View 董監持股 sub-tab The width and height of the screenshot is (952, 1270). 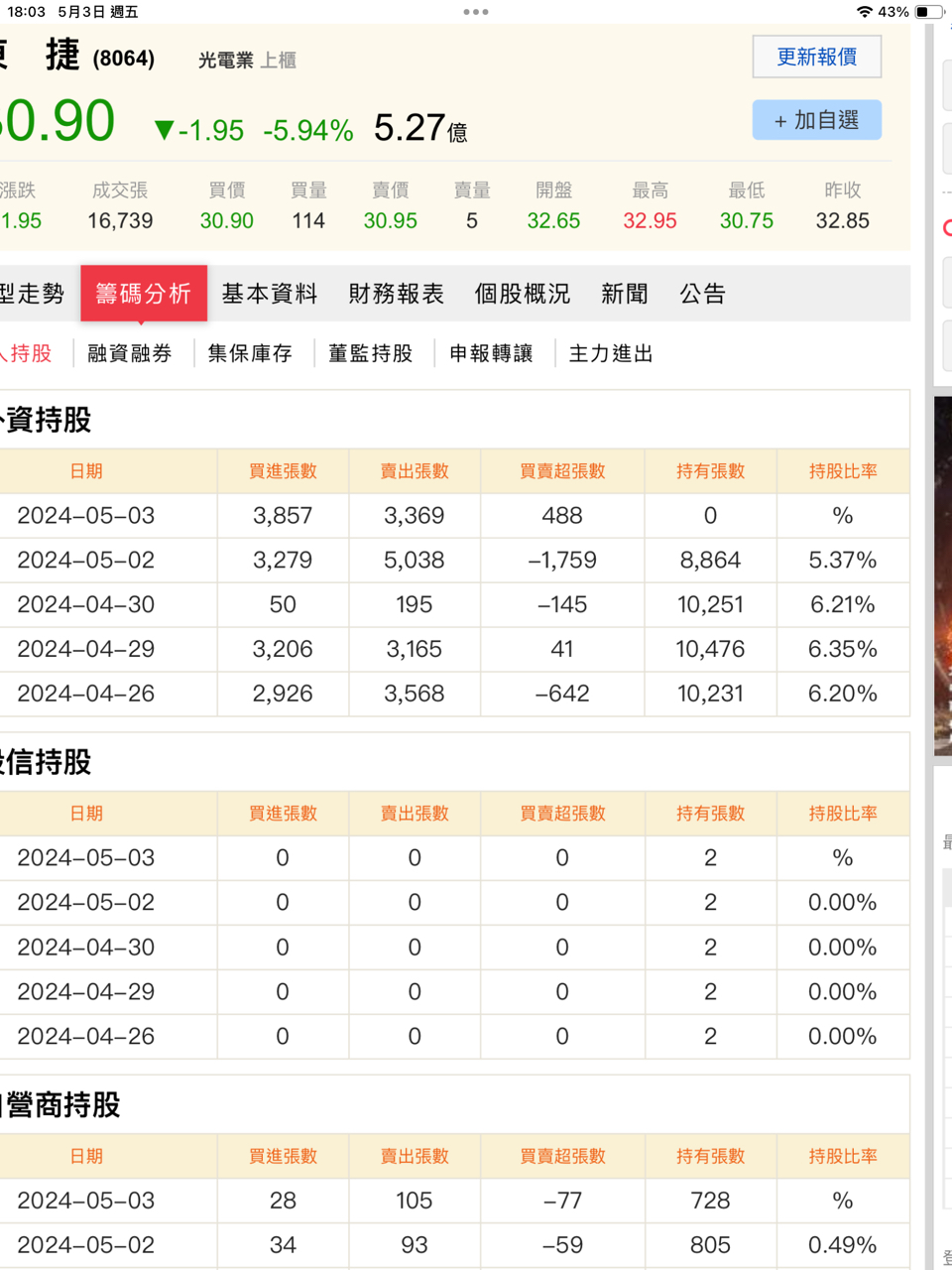(x=370, y=353)
